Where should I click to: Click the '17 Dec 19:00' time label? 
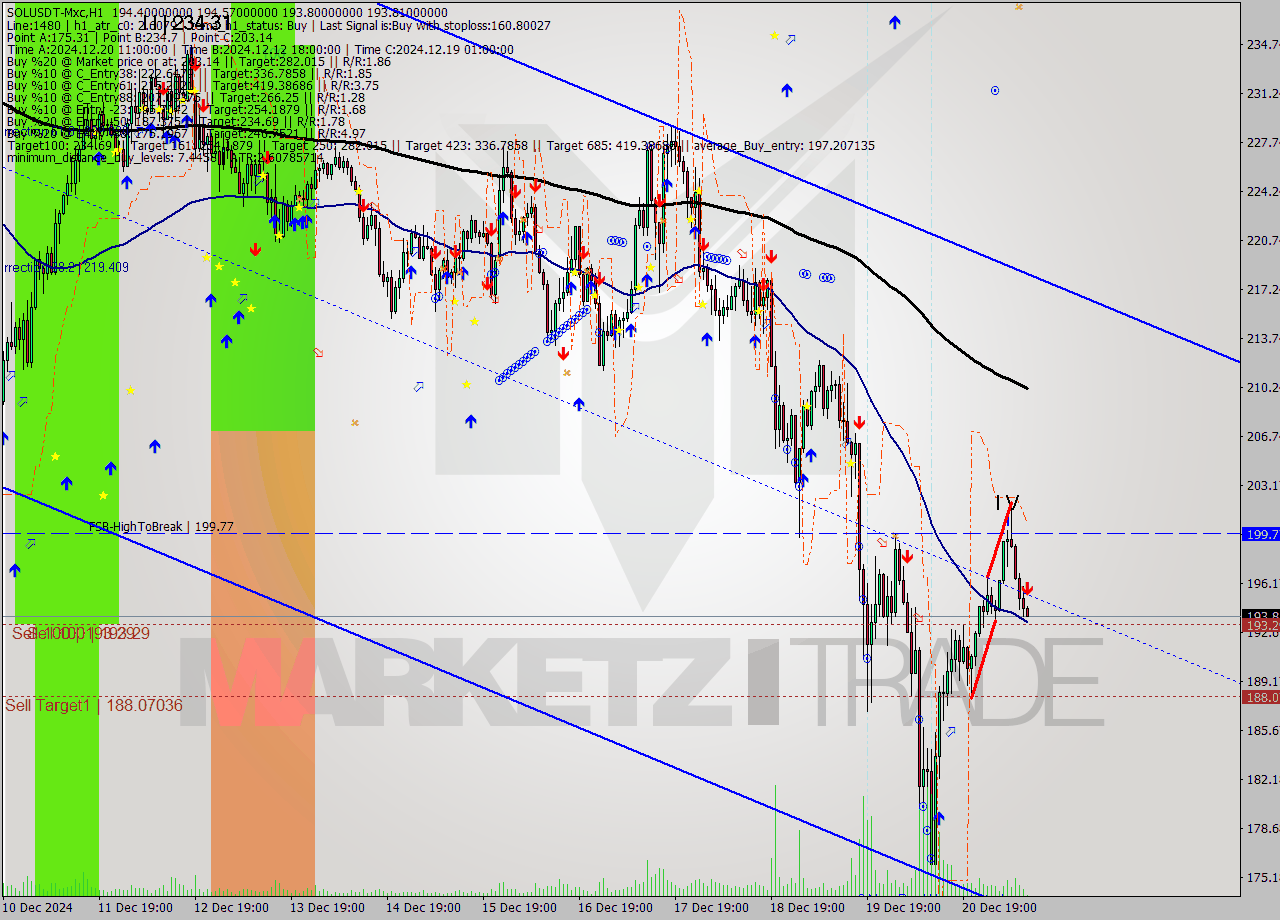tap(711, 908)
